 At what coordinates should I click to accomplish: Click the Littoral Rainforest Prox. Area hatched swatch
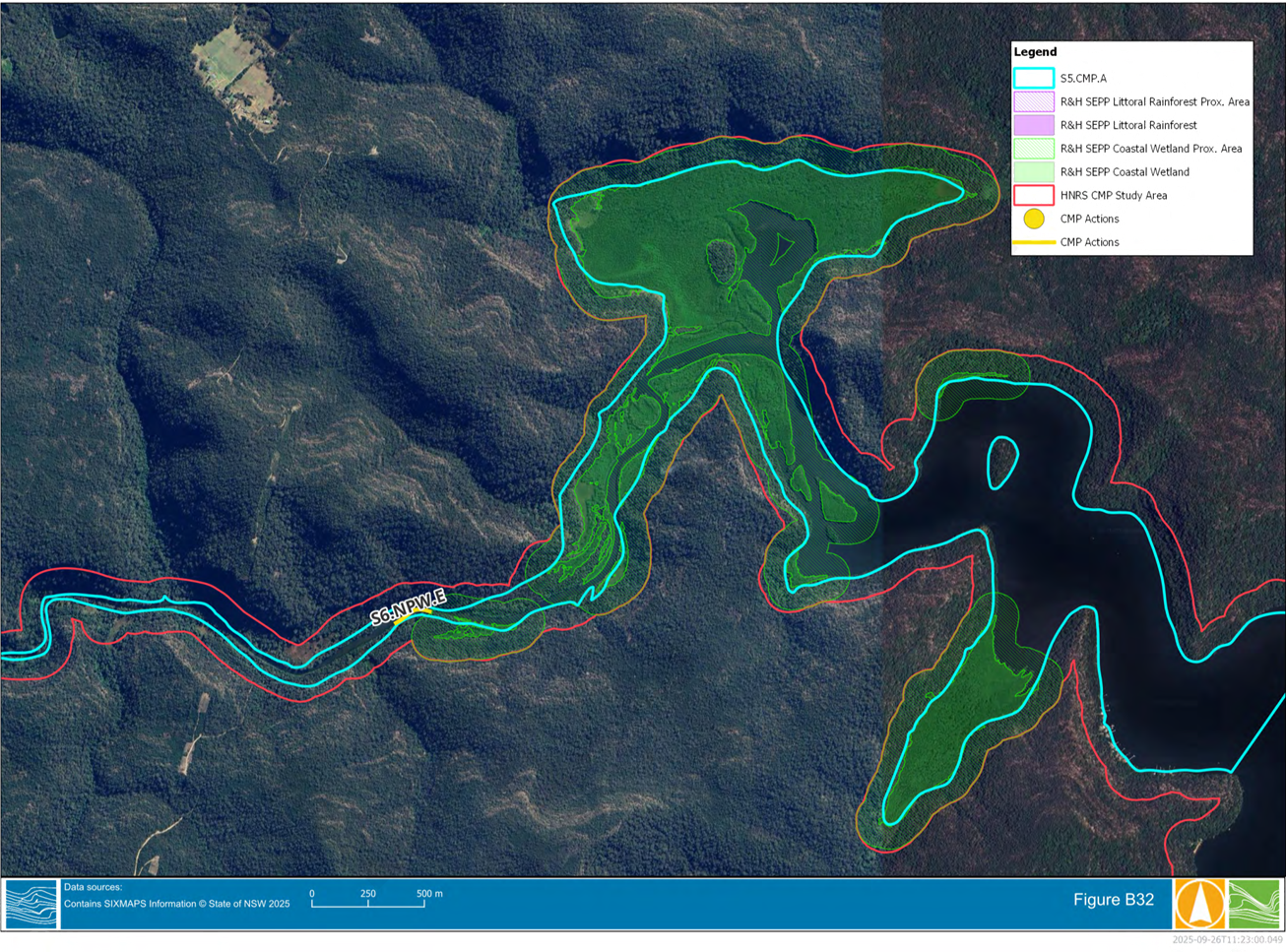(1034, 101)
